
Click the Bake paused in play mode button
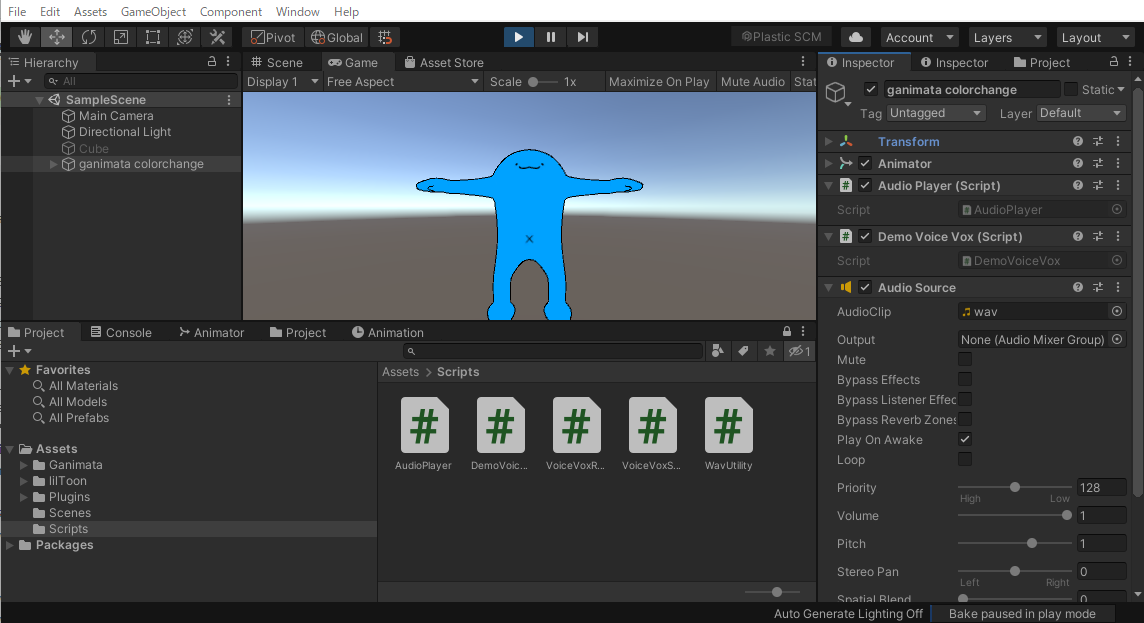click(1023, 613)
